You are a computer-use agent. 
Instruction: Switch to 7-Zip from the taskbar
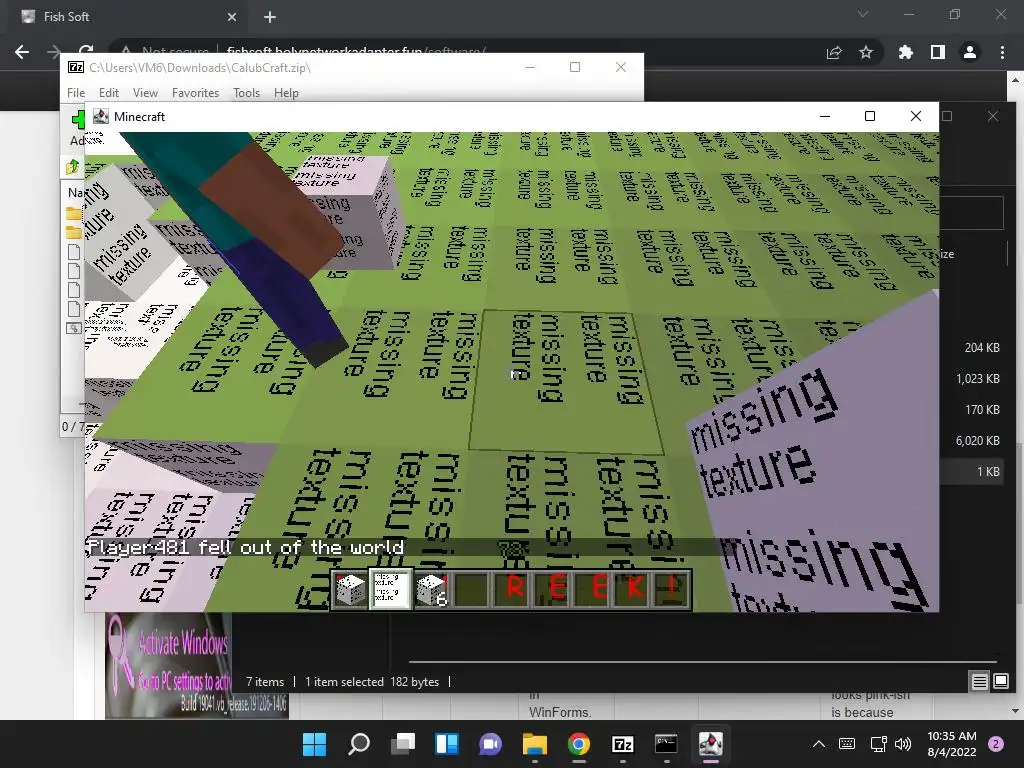622,744
